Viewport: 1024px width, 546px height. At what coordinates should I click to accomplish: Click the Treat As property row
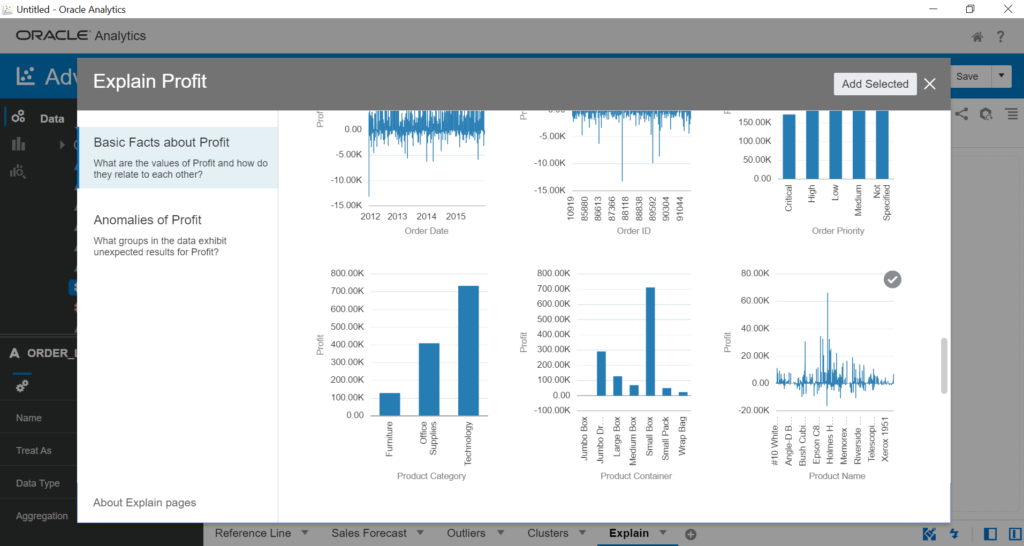click(39, 451)
